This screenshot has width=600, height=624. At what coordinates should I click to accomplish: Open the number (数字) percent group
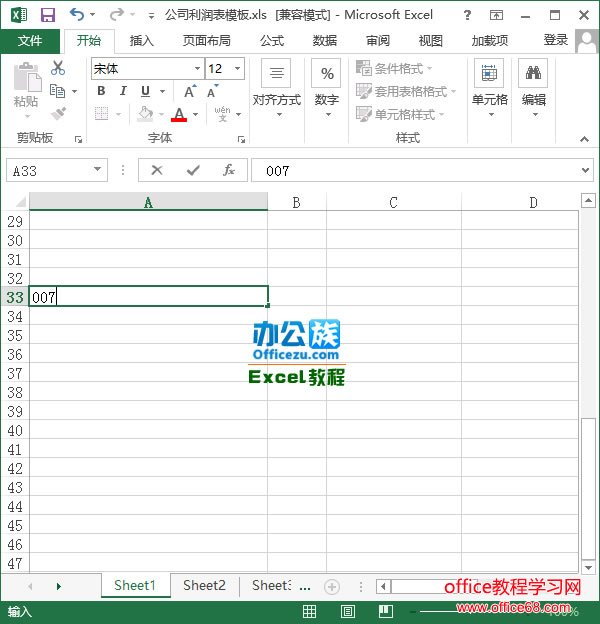point(327,90)
